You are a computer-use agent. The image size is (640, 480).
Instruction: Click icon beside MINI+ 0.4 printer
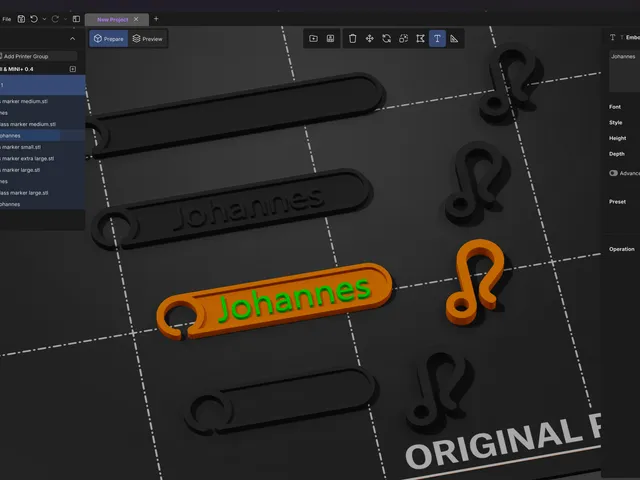(73, 69)
